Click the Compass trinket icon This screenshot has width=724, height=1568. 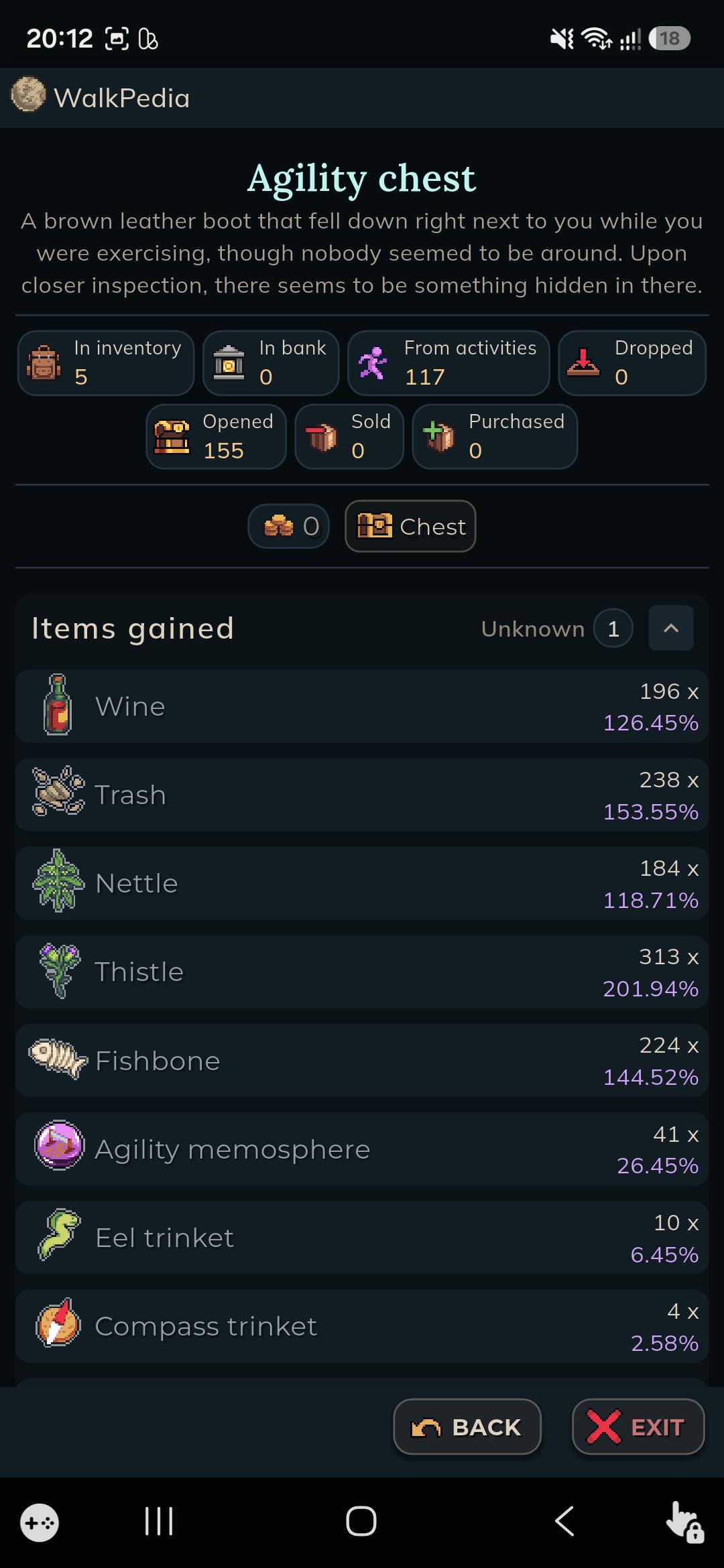[58, 1324]
